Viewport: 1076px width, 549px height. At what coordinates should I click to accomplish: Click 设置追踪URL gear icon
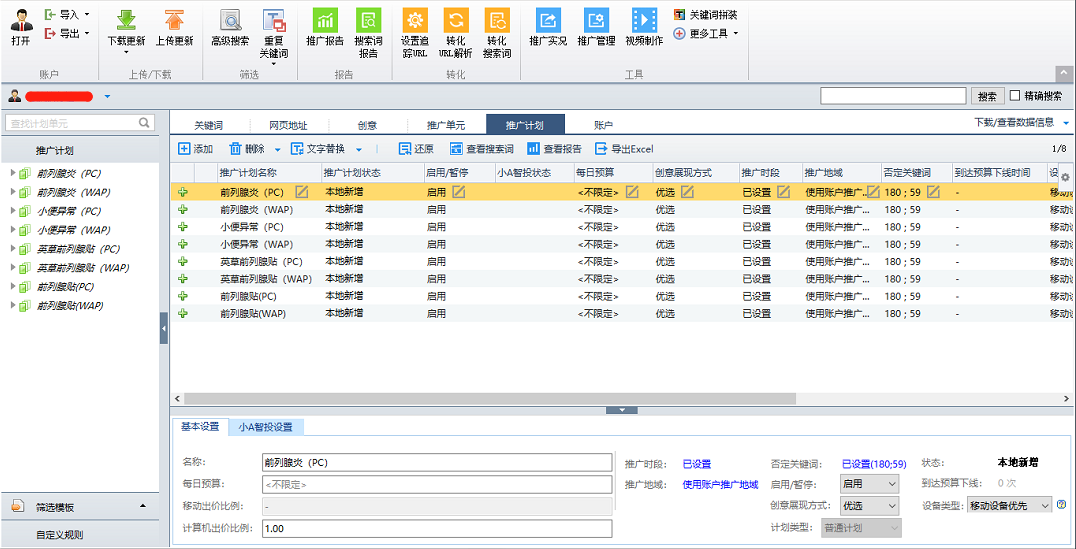415,19
